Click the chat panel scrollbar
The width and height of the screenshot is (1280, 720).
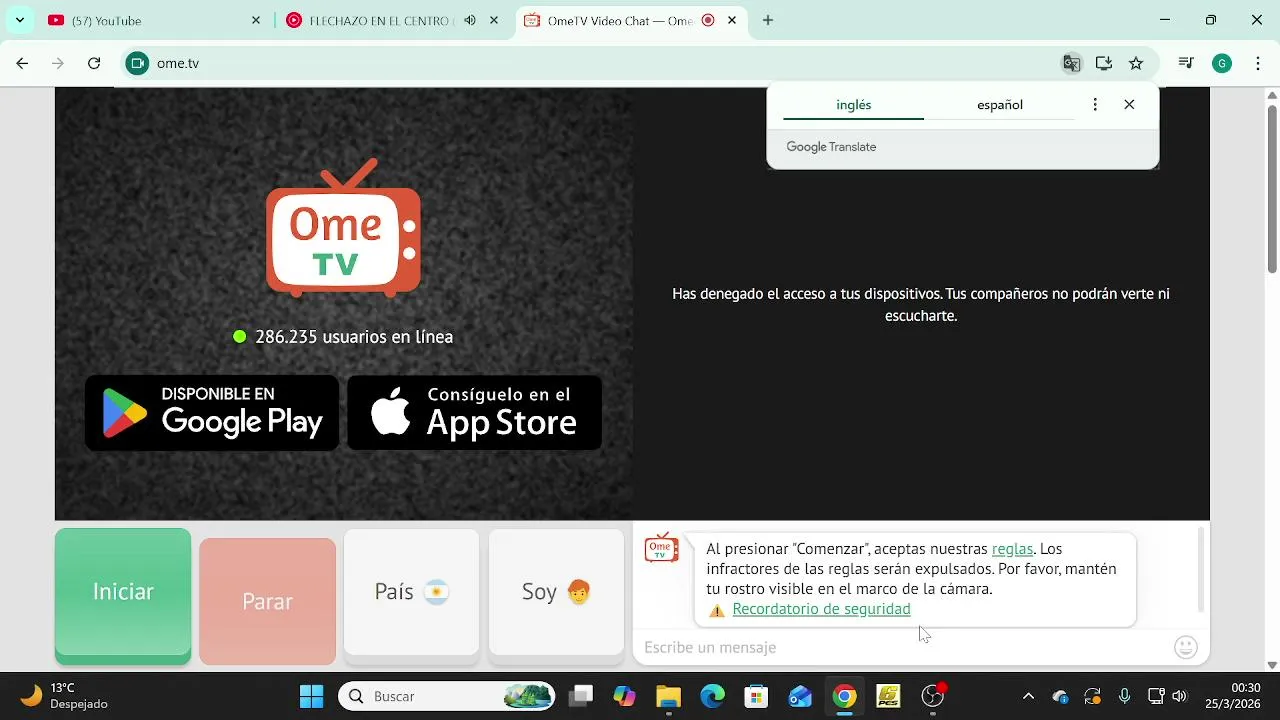tap(1201, 570)
